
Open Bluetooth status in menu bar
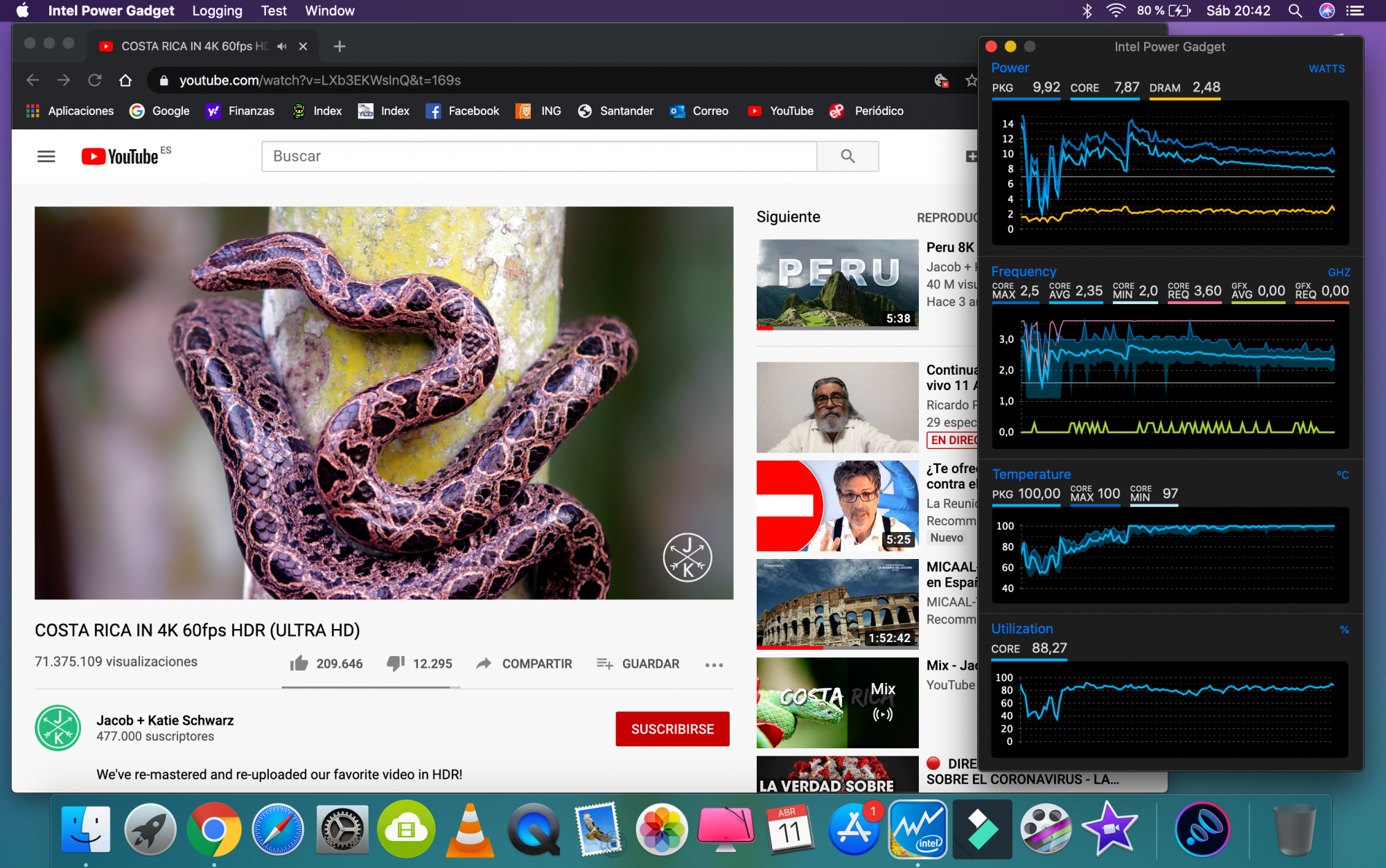coord(1087,10)
